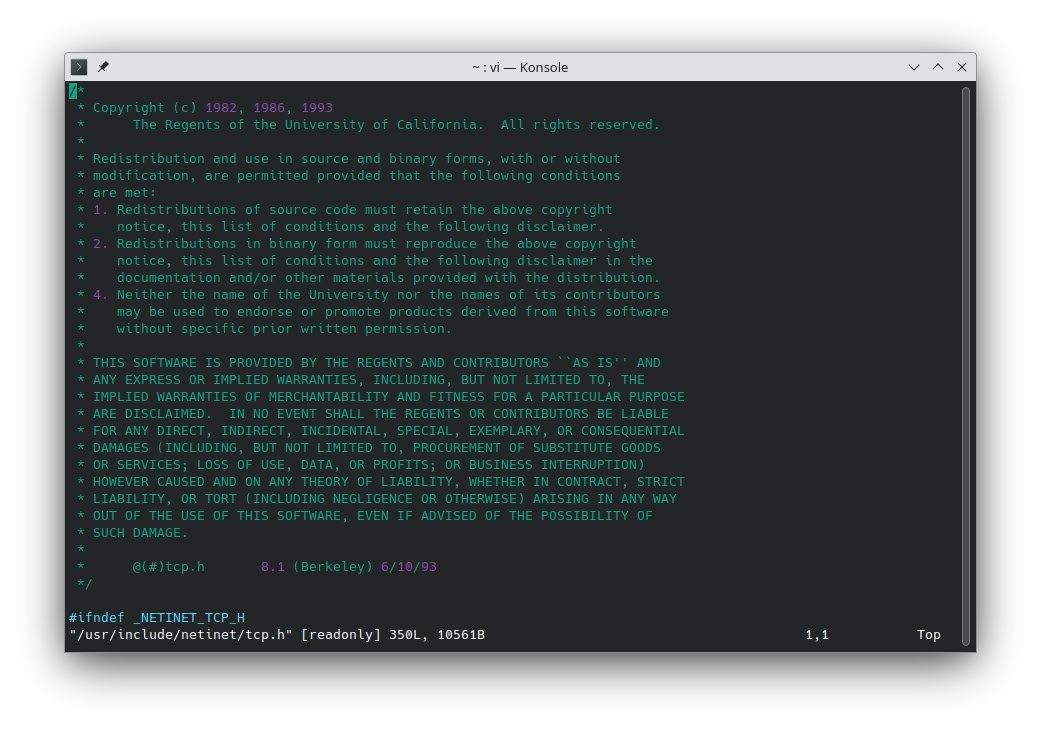Open the Konsole window menu icon
Image resolution: width=1041 pixels, height=729 pixels.
click(80, 67)
